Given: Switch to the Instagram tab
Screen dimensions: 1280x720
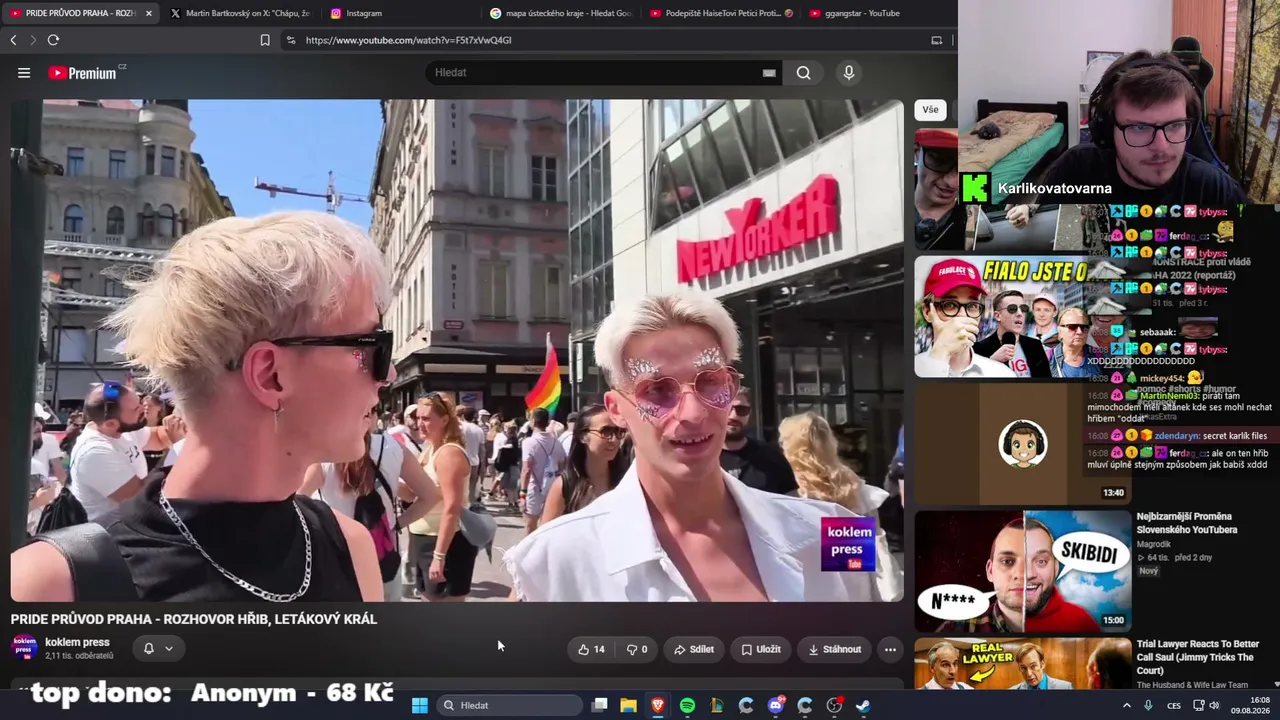Looking at the screenshot, I should point(400,13).
